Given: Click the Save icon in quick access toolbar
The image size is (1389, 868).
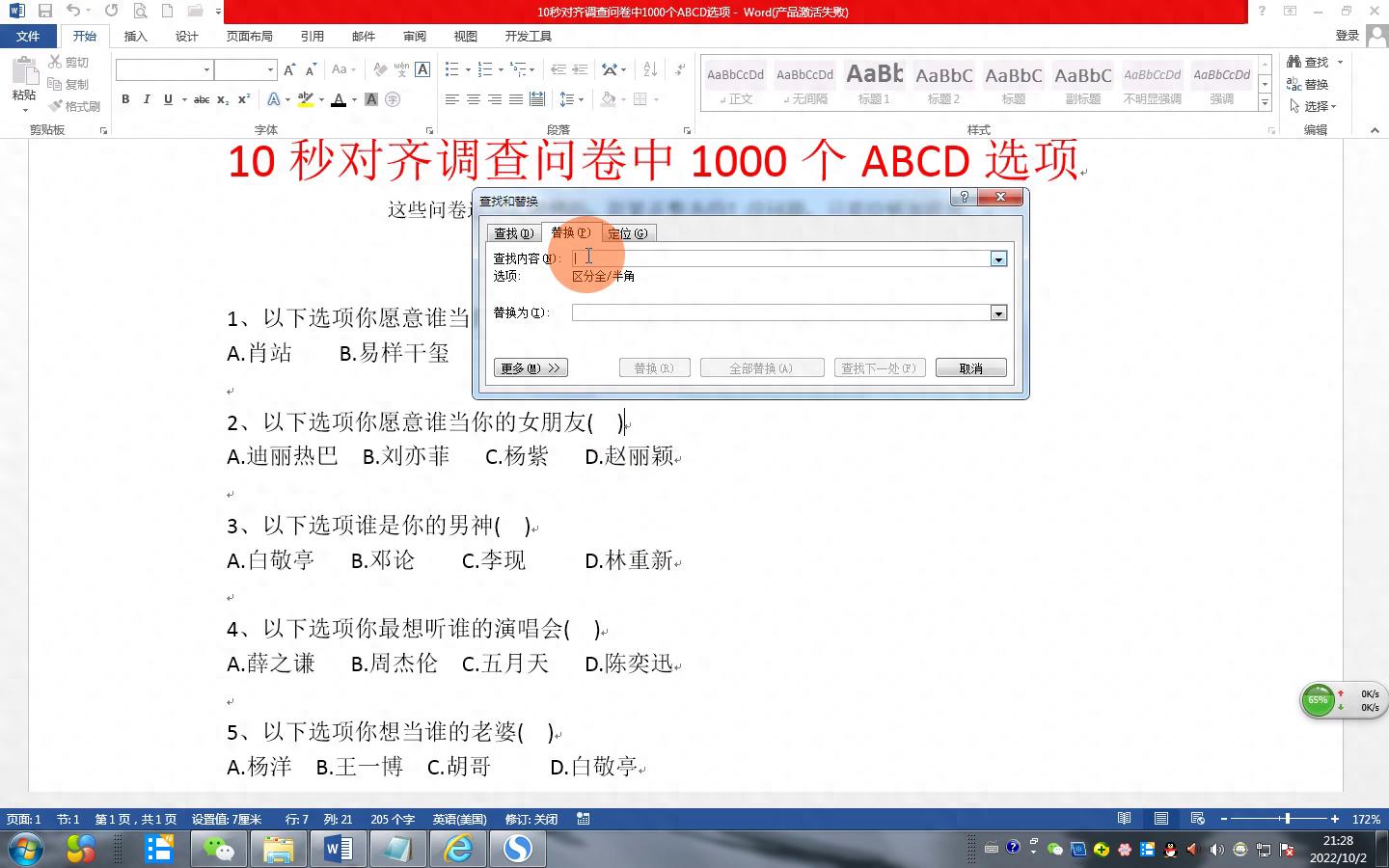Looking at the screenshot, I should pyautogui.click(x=45, y=12).
